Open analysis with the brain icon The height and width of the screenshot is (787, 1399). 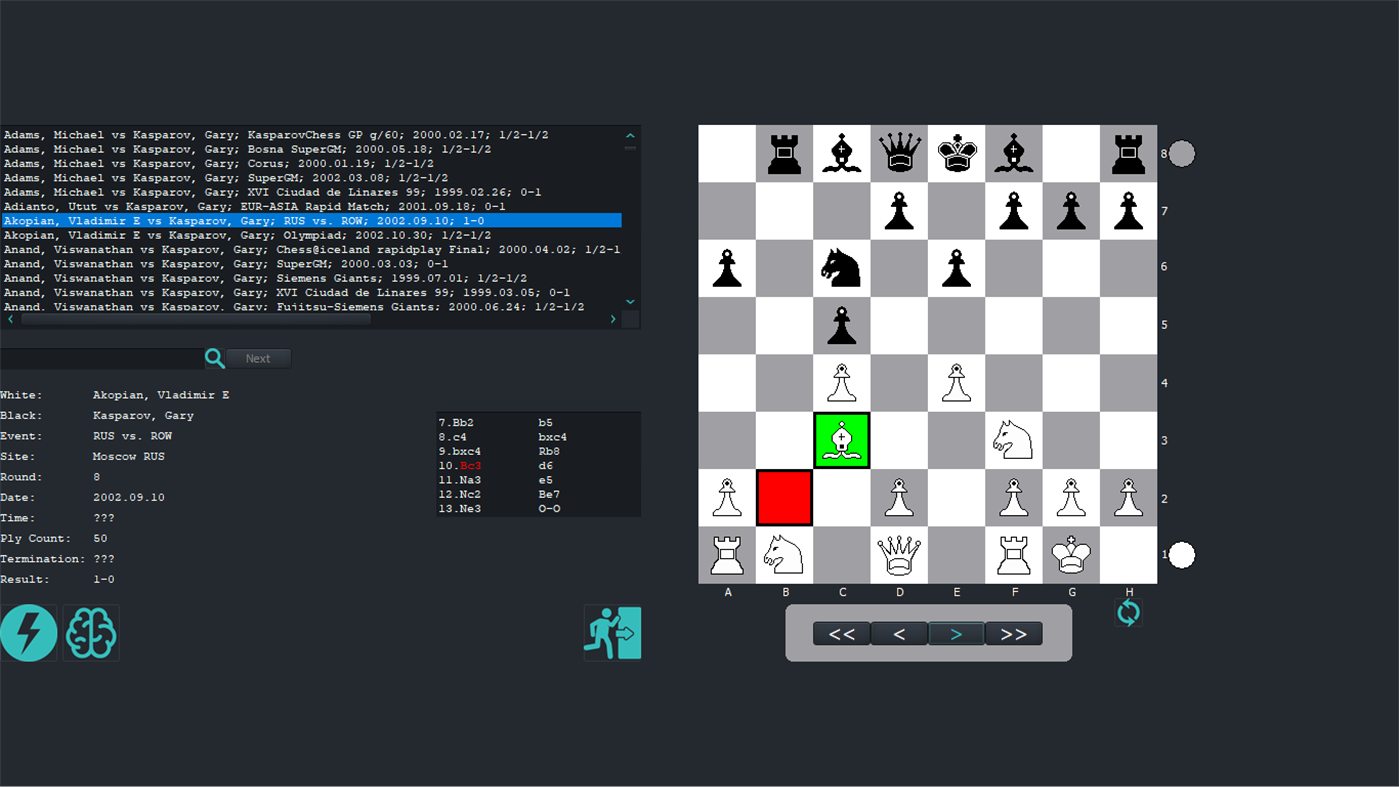pyautogui.click(x=91, y=633)
